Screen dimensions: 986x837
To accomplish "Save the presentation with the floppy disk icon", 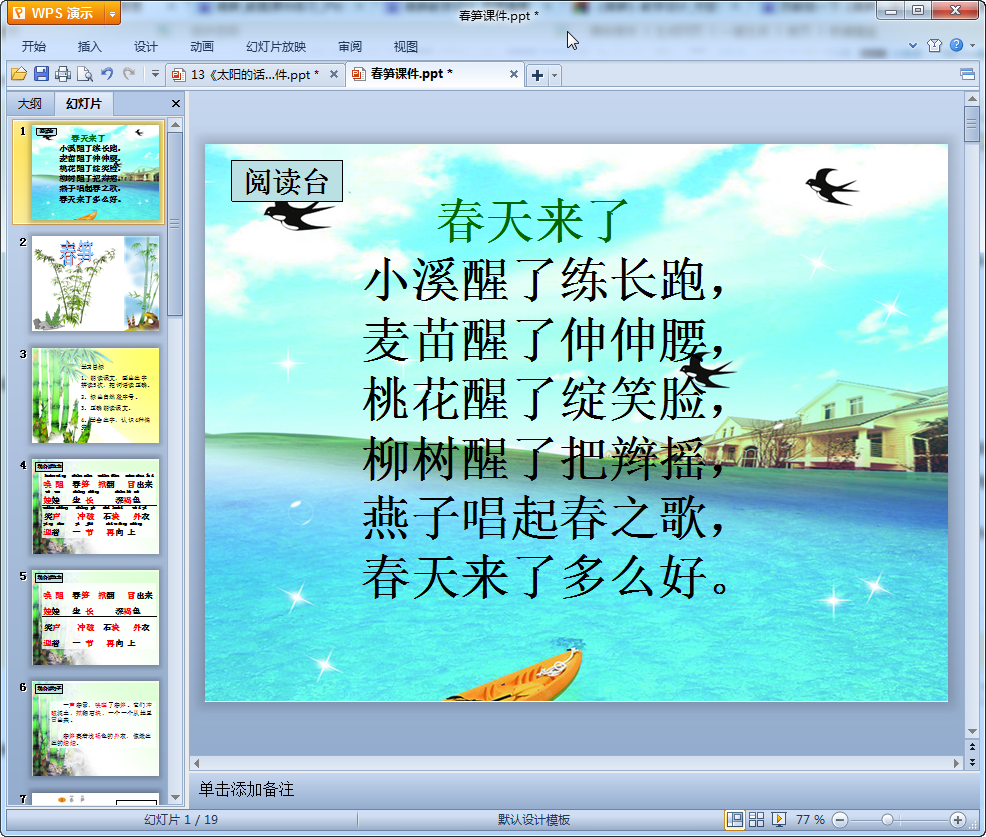I will coord(42,74).
